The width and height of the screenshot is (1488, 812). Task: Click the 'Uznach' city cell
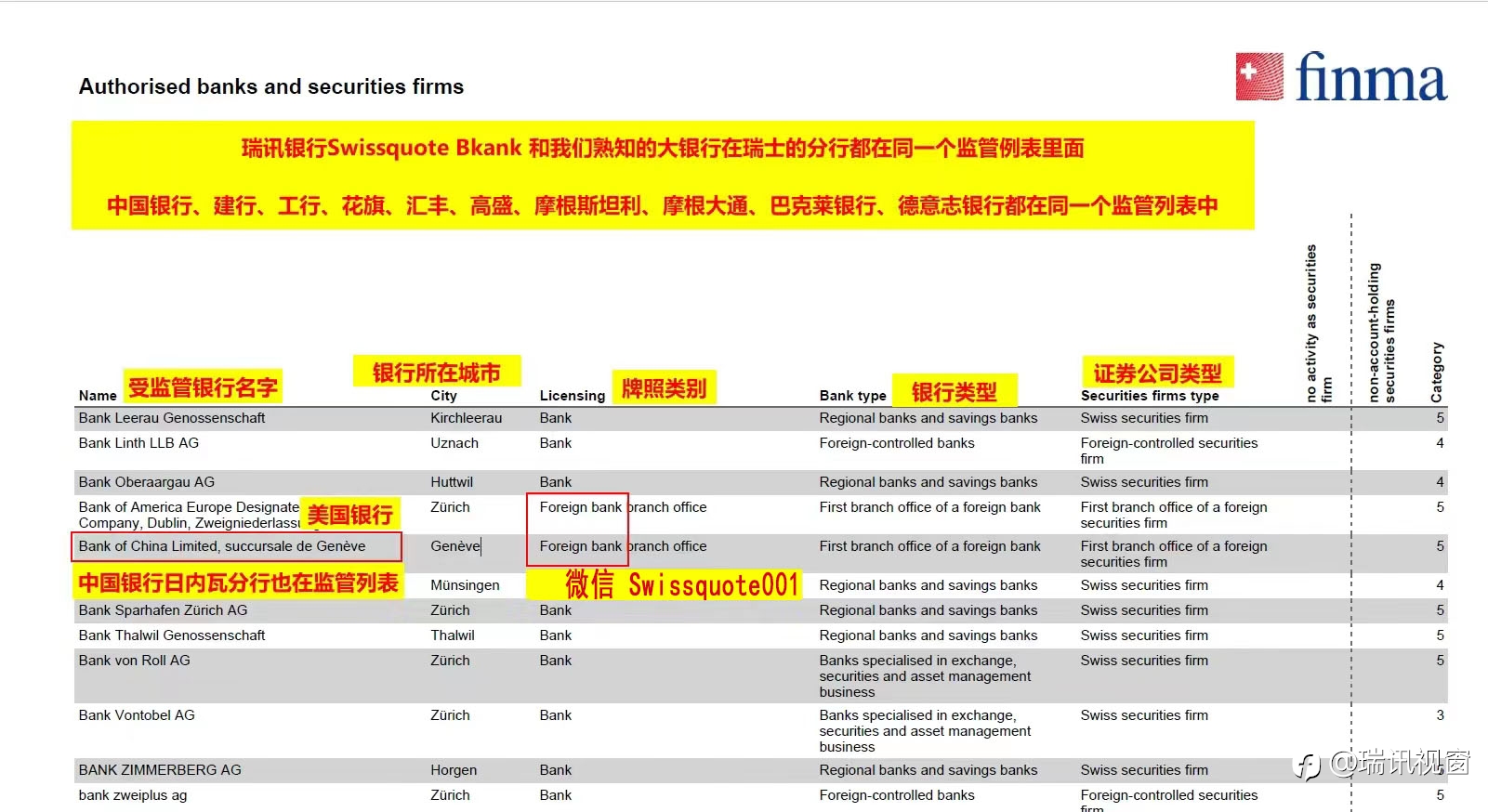pos(454,443)
